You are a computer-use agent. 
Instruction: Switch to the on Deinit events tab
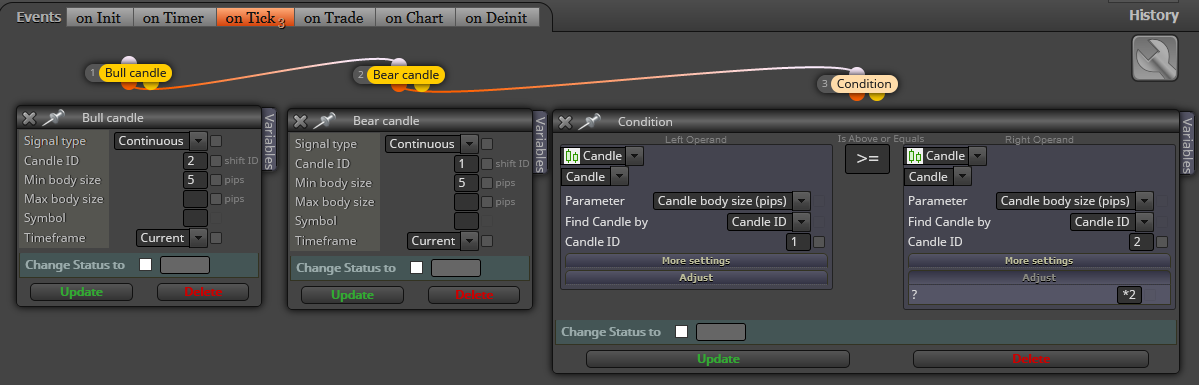click(x=497, y=18)
